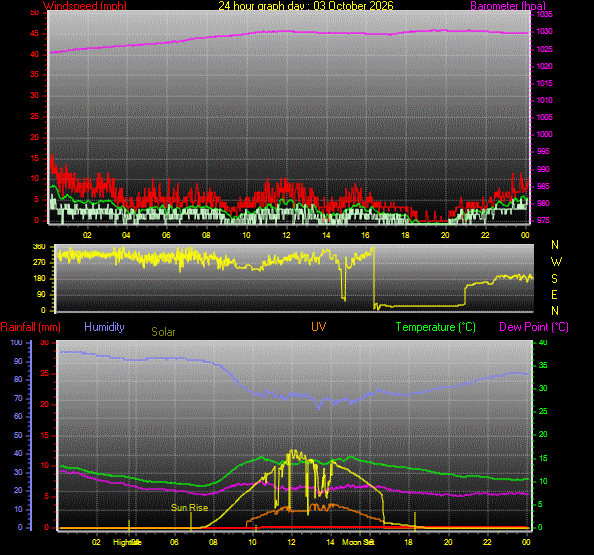594x555 pixels.
Task: Select wind direction axis value 180
Action: pyautogui.click(x=39, y=278)
